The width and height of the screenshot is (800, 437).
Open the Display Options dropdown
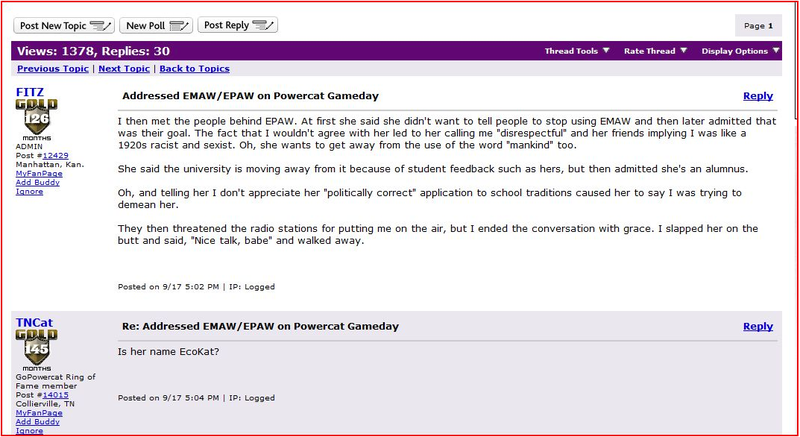click(x=740, y=51)
